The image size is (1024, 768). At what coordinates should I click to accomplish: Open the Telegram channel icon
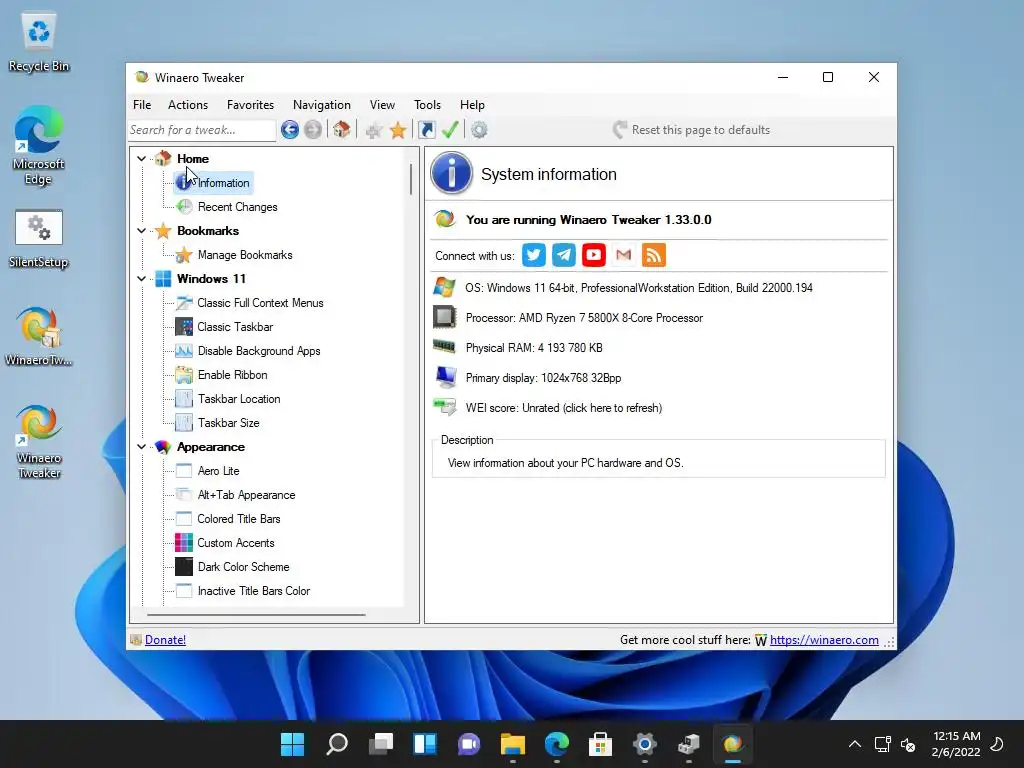pos(564,255)
